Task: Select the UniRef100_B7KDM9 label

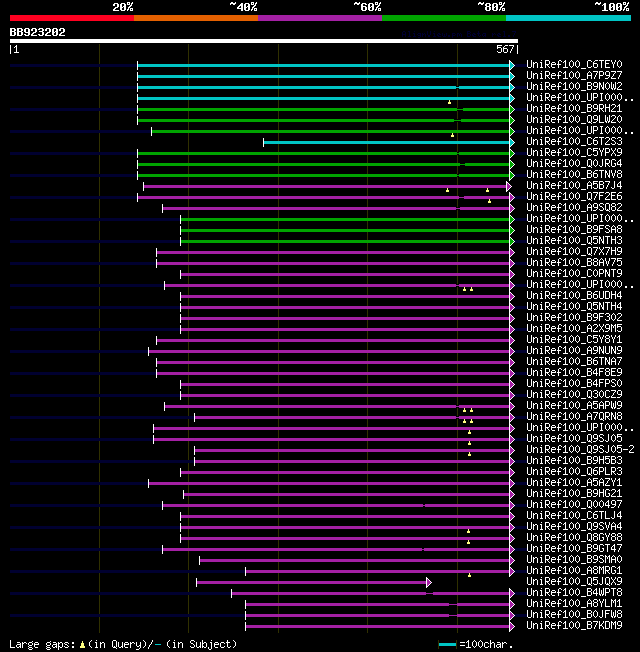Action: [x=574, y=626]
